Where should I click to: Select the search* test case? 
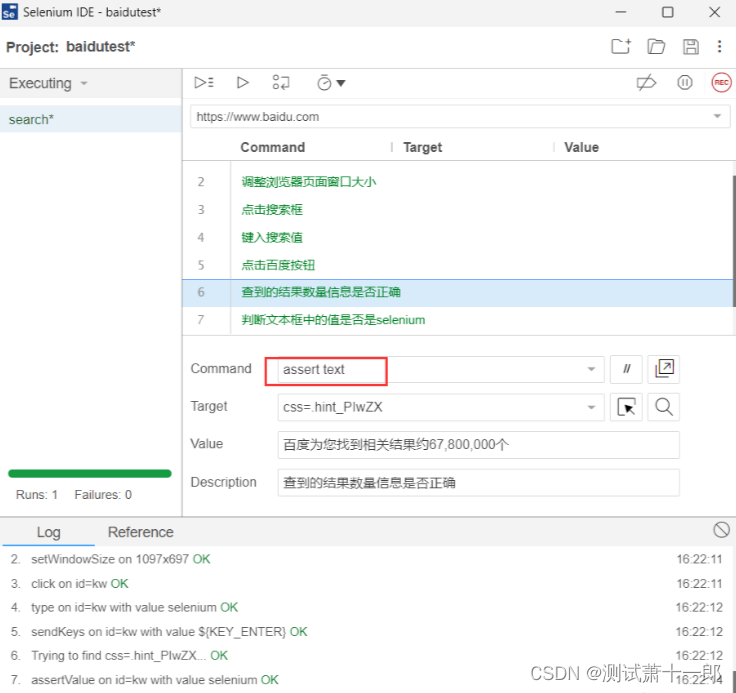point(91,119)
